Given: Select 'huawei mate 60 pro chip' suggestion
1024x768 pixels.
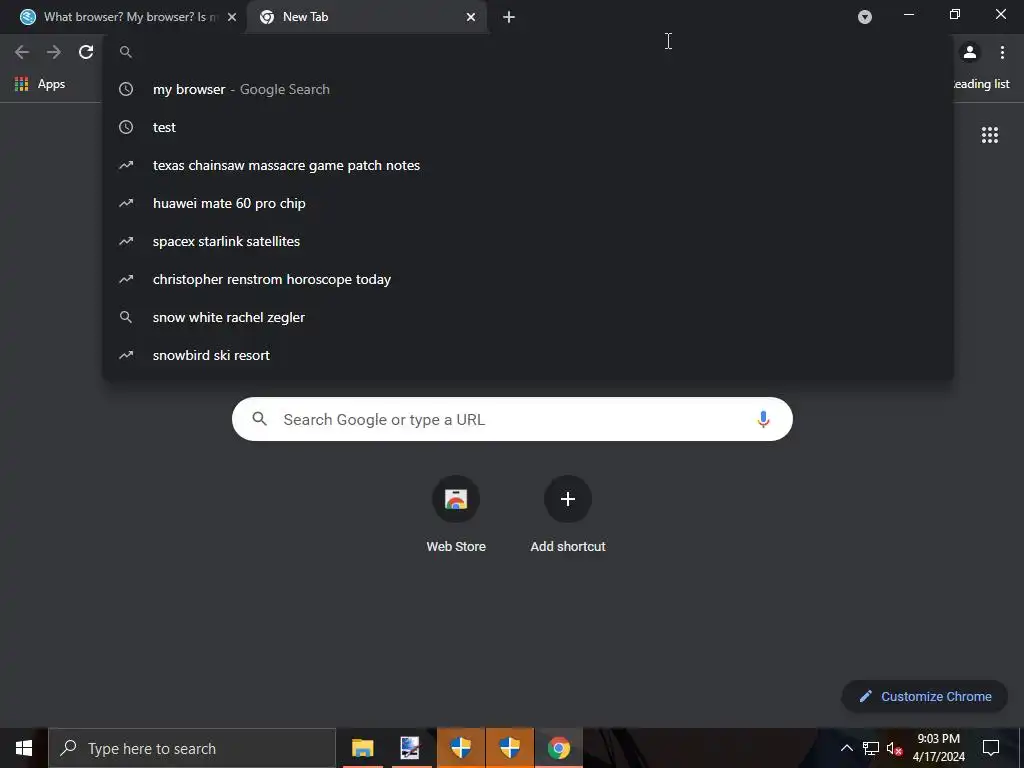Looking at the screenshot, I should 528,203.
